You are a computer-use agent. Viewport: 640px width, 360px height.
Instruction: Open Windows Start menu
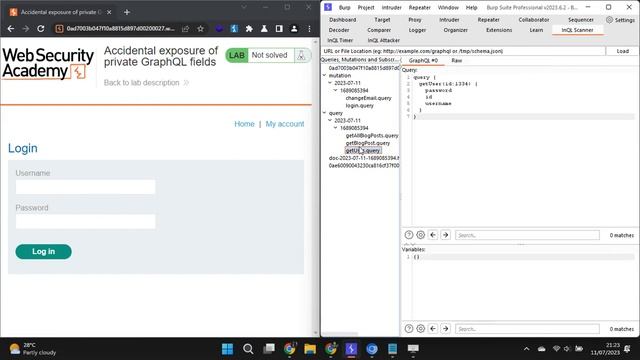point(227,349)
